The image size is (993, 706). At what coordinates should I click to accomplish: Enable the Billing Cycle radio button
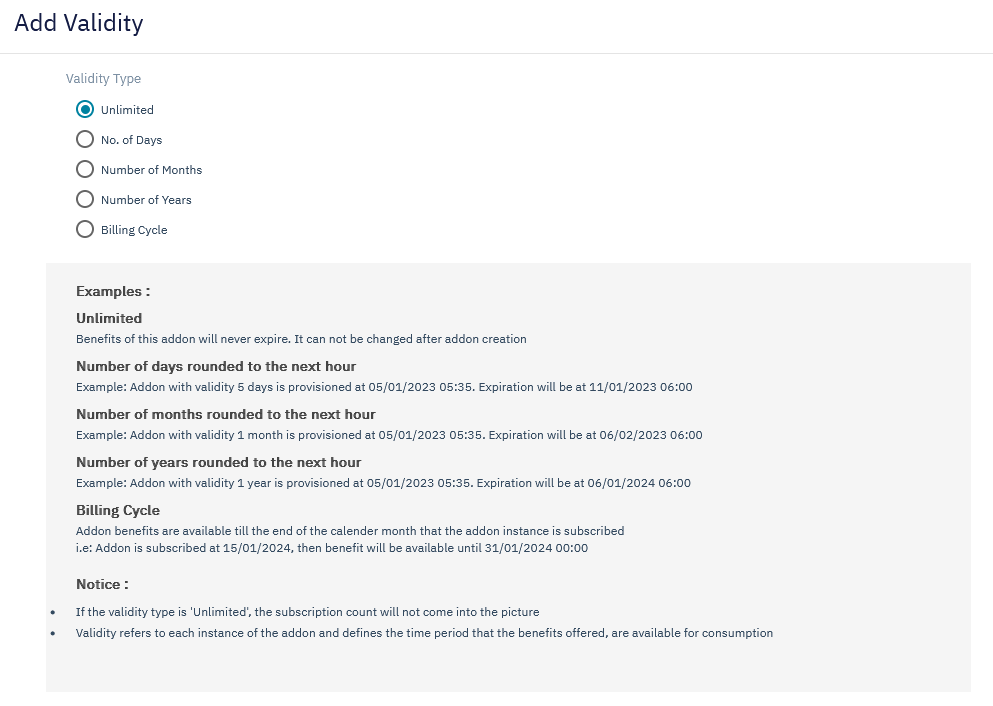coord(85,230)
